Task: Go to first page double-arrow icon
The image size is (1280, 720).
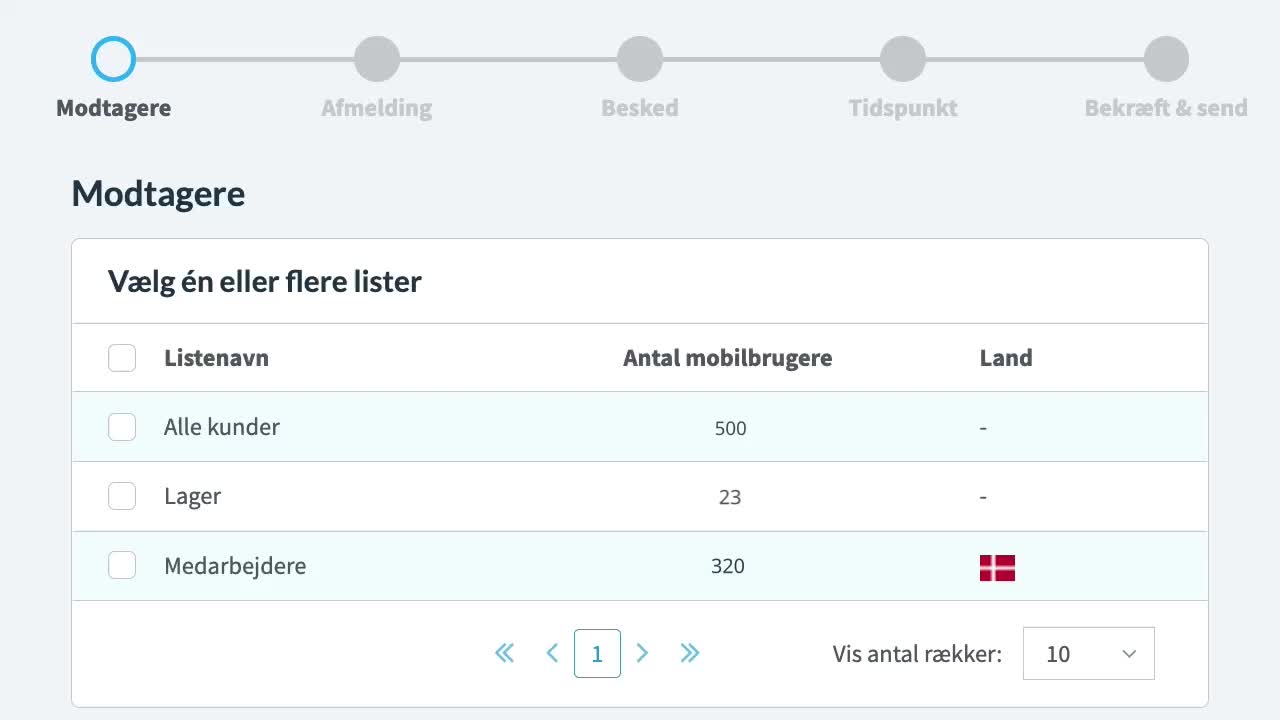Action: [x=505, y=653]
